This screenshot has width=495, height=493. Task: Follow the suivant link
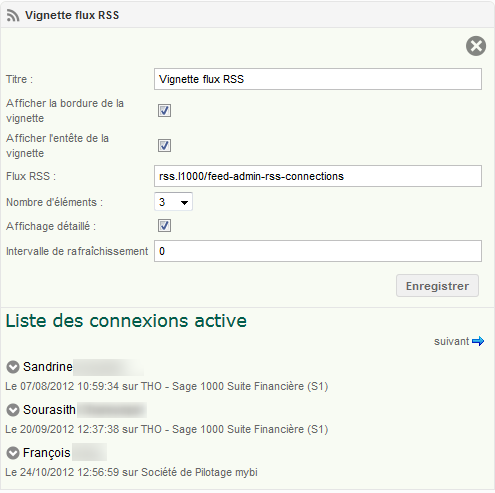click(x=452, y=341)
